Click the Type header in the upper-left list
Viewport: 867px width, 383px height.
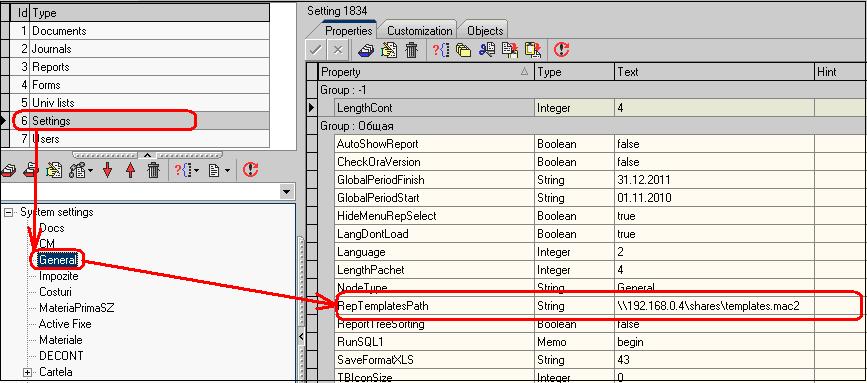coord(150,13)
